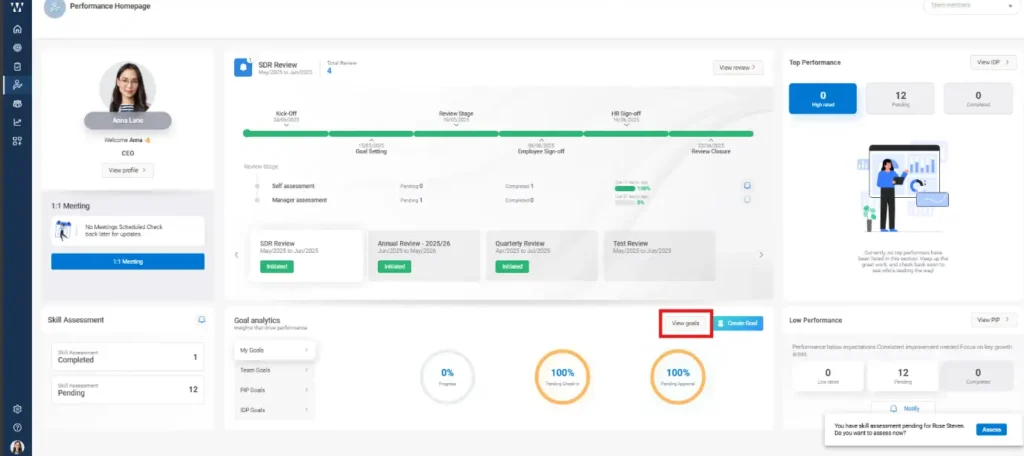Click the Self assessment reminder bell icon
The height and width of the screenshot is (456, 1024).
tap(746, 185)
